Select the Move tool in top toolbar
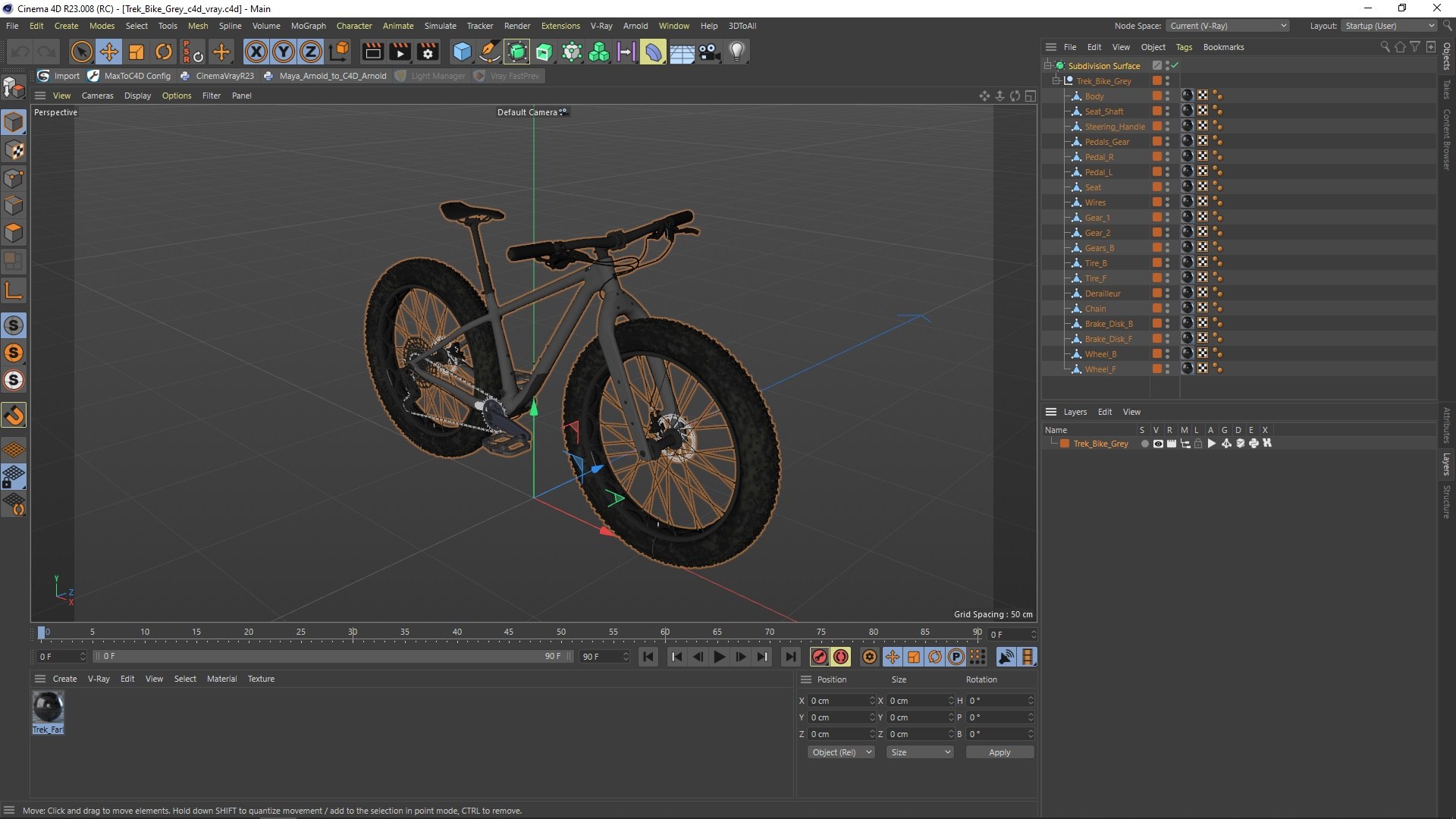 pos(108,52)
